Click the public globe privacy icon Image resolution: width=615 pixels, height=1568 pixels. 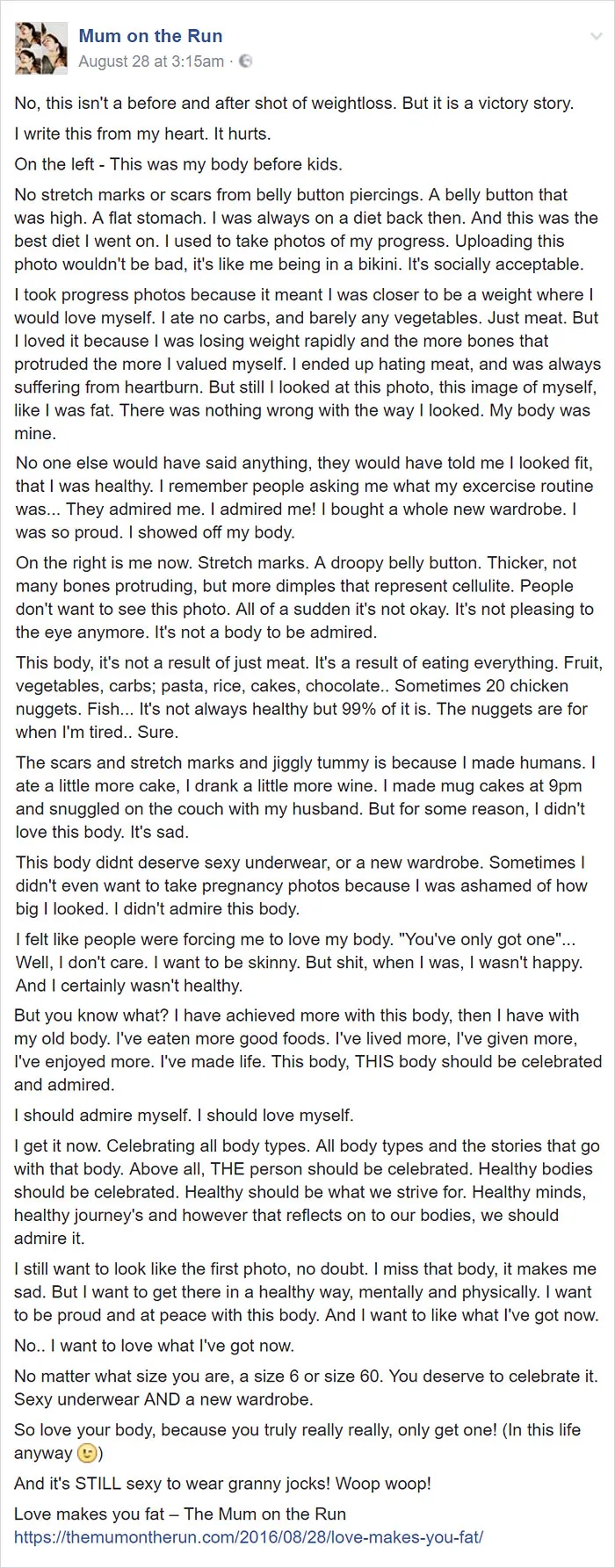tap(246, 61)
